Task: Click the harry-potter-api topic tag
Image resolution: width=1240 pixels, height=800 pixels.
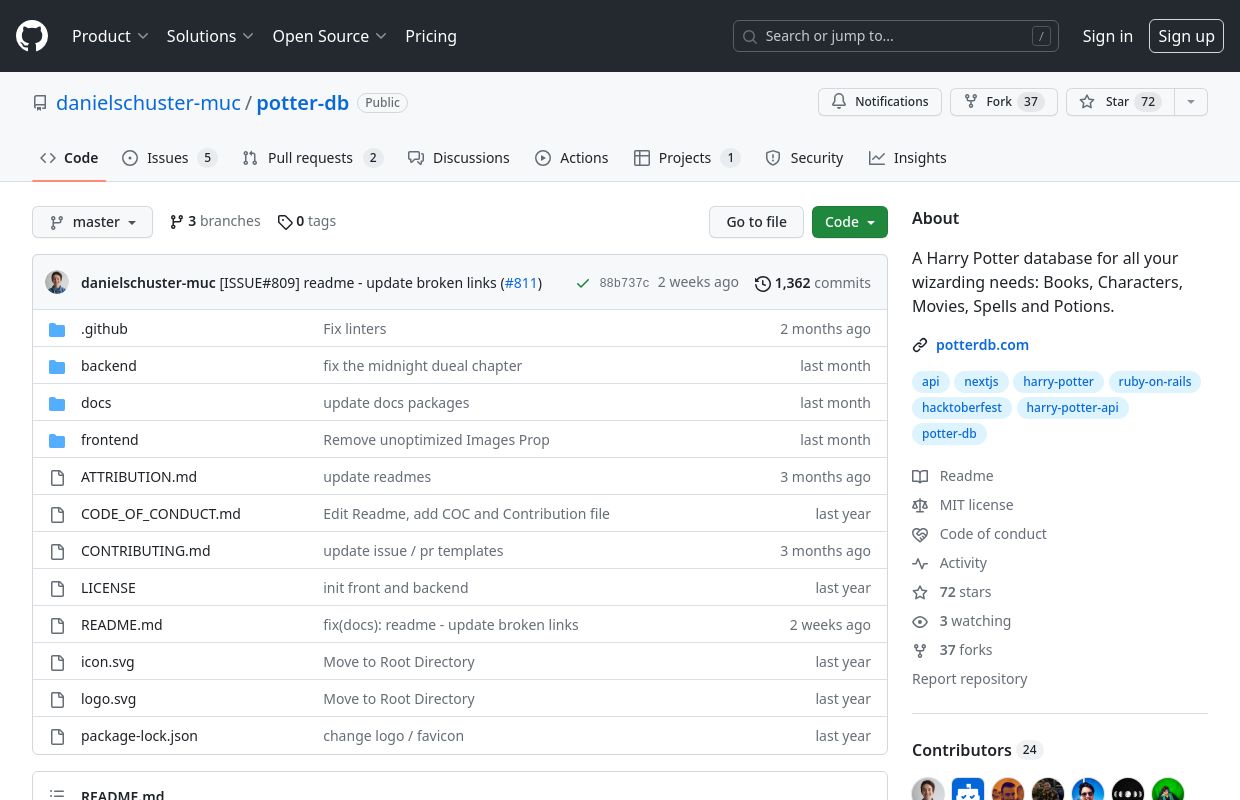Action: (x=1072, y=408)
